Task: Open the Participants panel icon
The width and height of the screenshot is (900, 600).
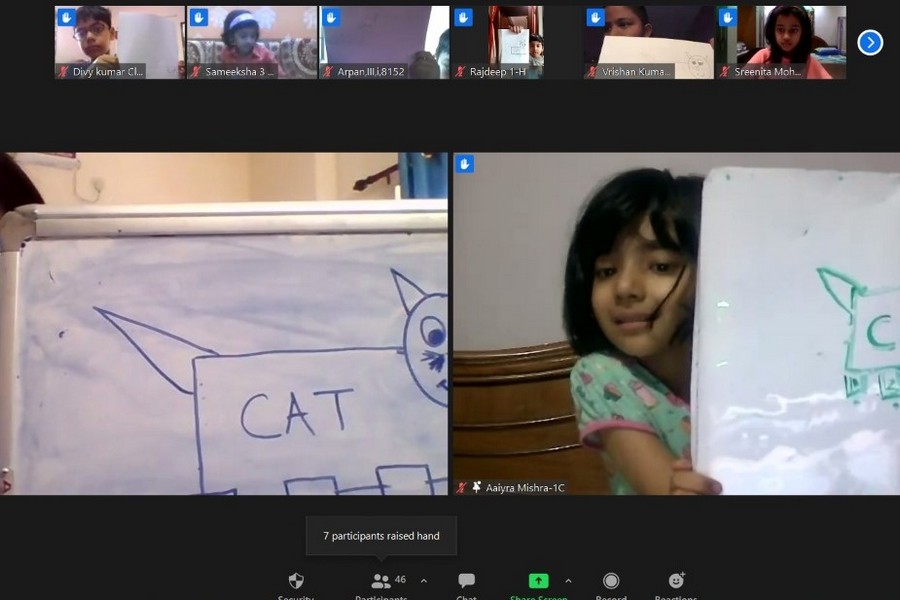Action: (380, 581)
